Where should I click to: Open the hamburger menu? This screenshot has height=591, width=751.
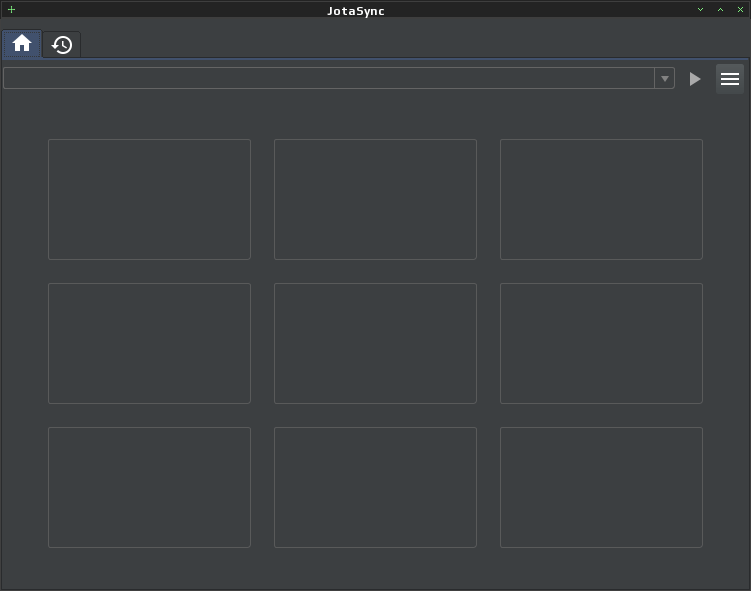coord(729,79)
